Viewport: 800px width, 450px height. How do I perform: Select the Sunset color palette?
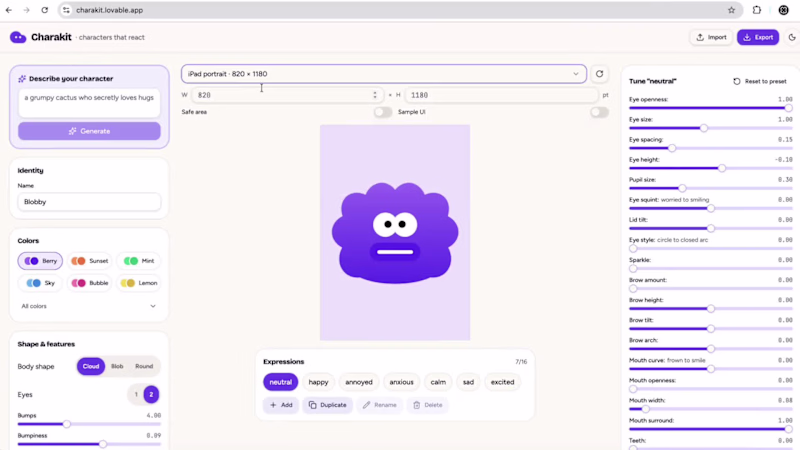(90, 261)
